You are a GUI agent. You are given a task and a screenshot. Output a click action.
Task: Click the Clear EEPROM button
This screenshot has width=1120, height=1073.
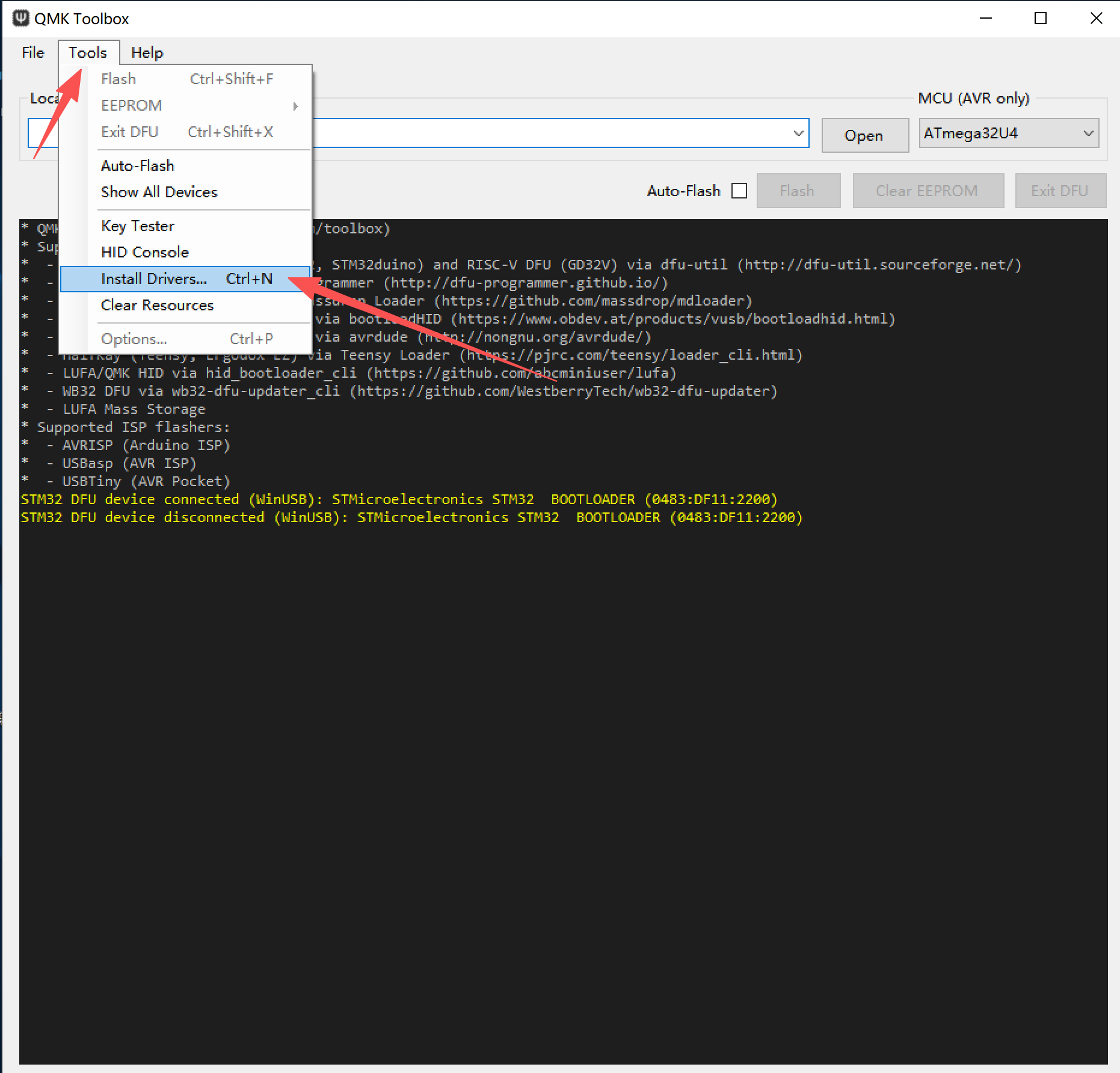click(928, 191)
